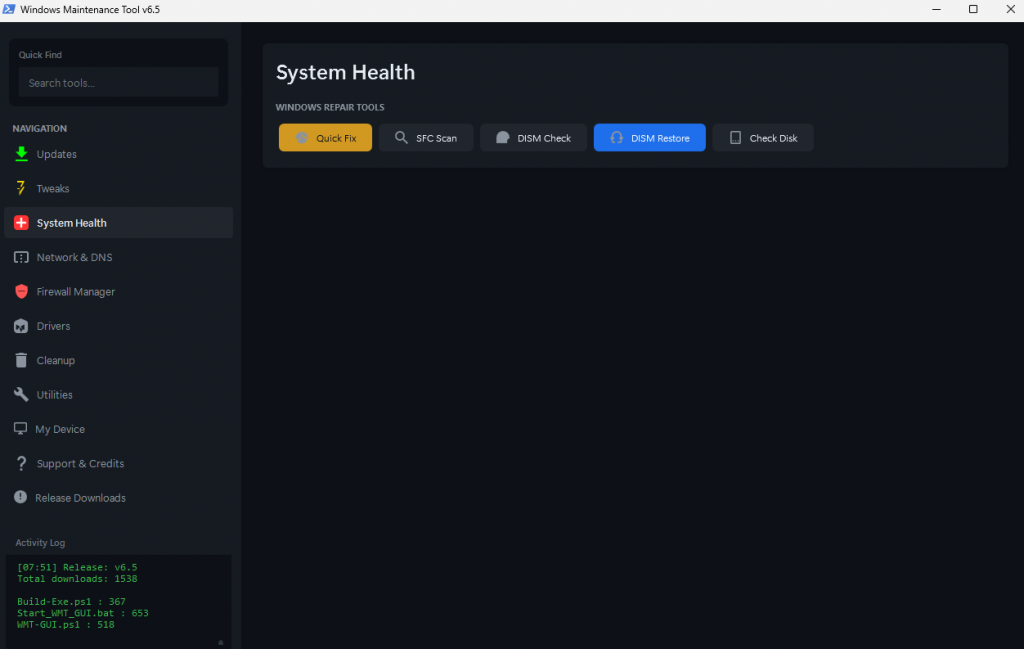Switch to Firewall Manager
The height and width of the screenshot is (649, 1024).
[x=118, y=291]
